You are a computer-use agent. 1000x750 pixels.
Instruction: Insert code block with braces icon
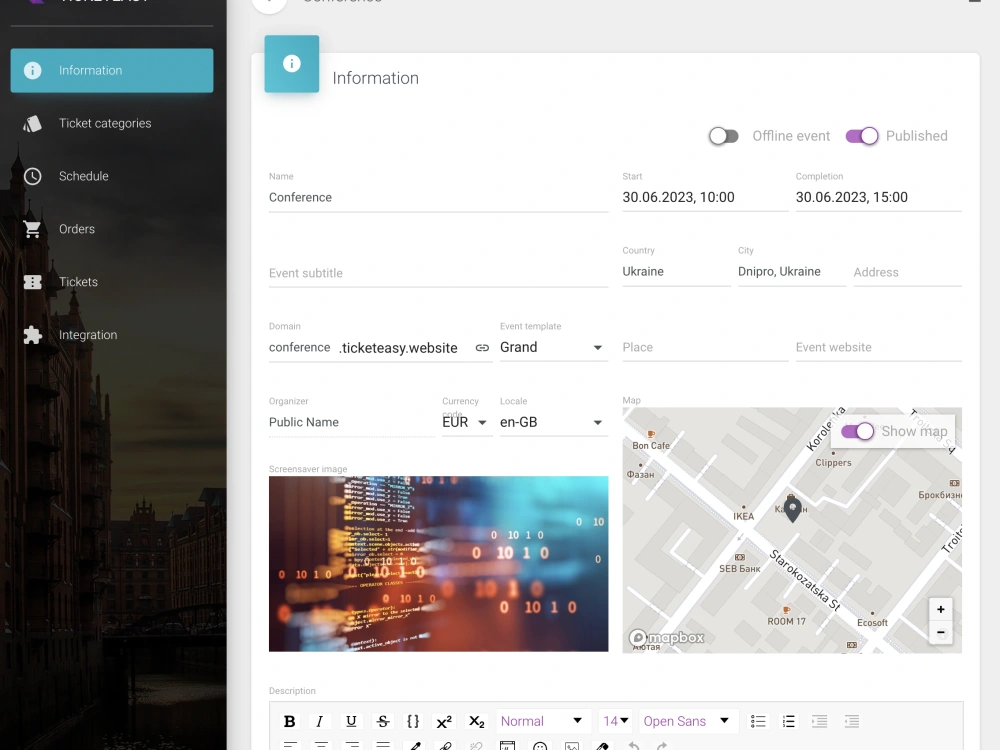(413, 721)
